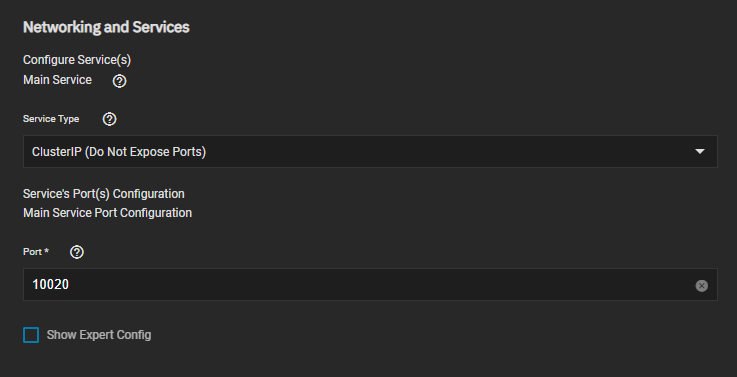Click empty space inside the Service Type box
Viewport: 737px width, 377px height.
(447, 151)
